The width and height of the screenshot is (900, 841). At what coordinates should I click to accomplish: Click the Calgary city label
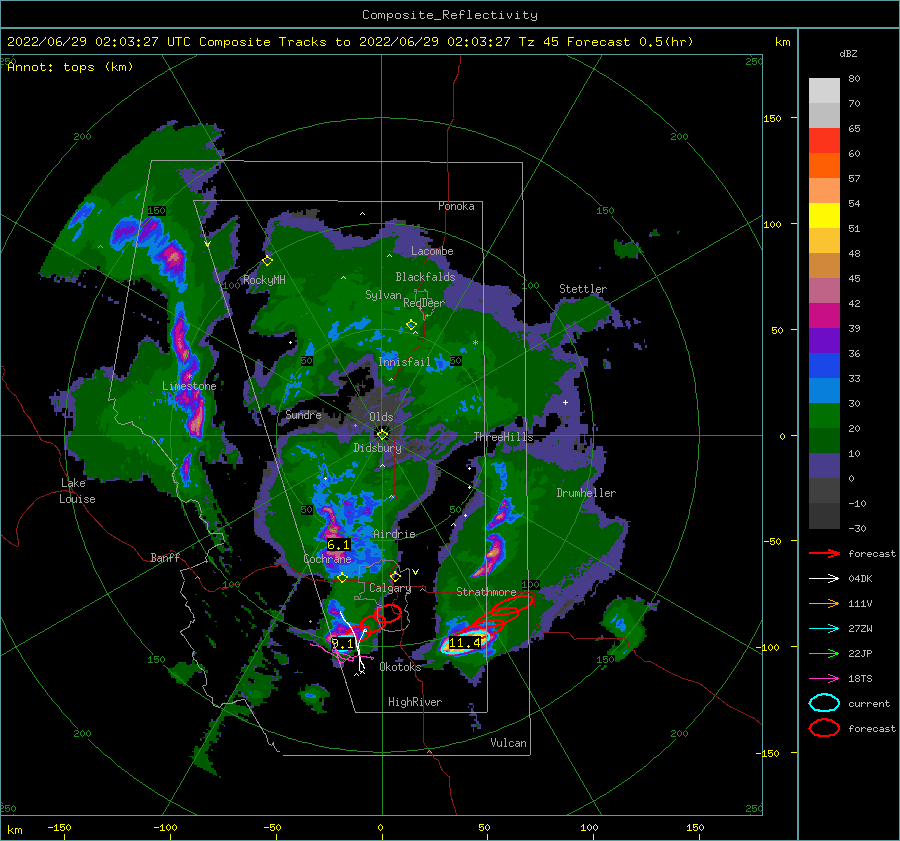[390, 588]
